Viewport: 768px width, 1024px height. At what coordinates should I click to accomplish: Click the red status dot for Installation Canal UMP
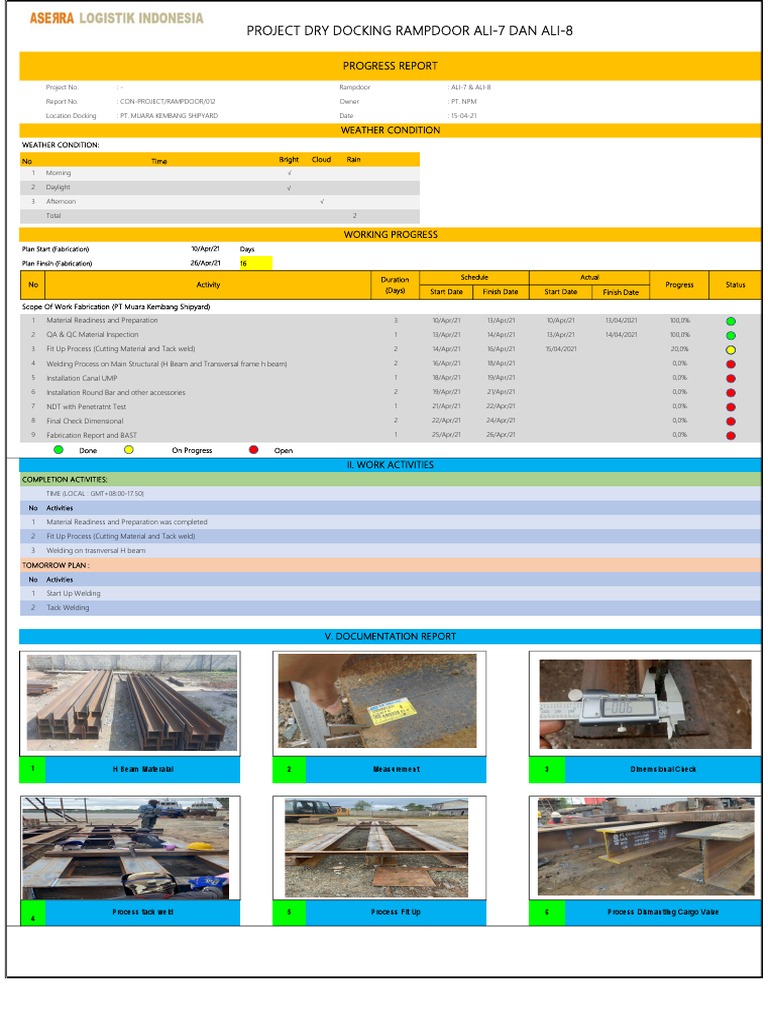click(731, 379)
